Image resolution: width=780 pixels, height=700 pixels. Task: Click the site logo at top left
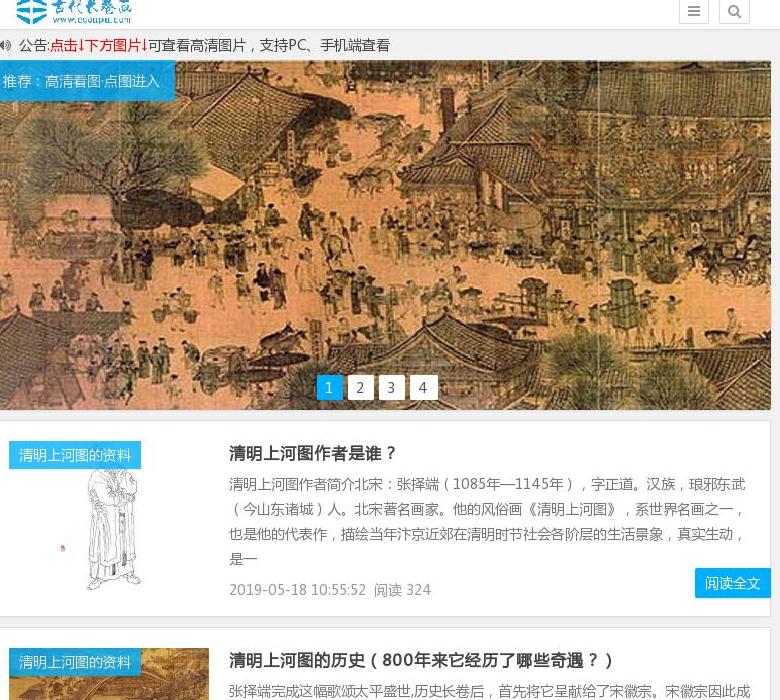pyautogui.click(x=74, y=12)
